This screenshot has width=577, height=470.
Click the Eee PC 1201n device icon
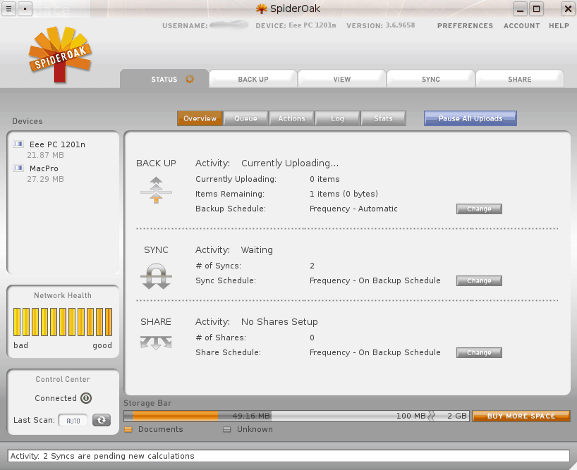(x=19, y=144)
